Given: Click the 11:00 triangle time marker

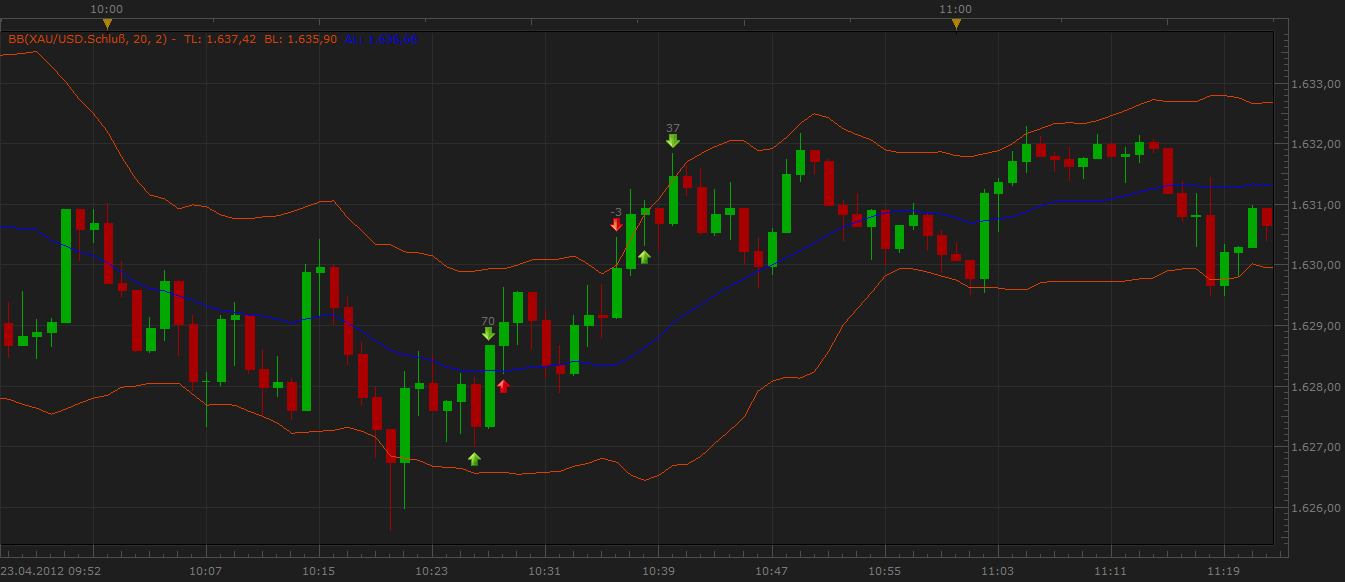Looking at the screenshot, I should pyautogui.click(x=956, y=24).
